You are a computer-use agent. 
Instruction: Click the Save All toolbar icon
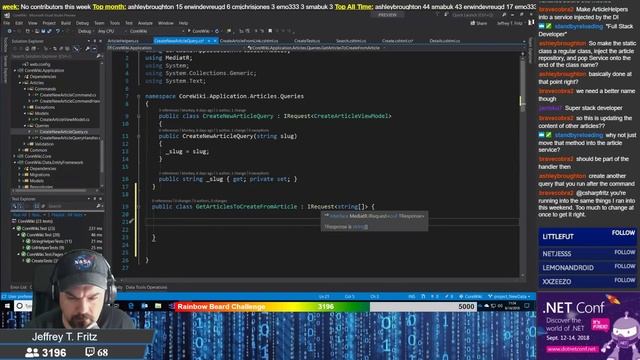tap(49, 31)
